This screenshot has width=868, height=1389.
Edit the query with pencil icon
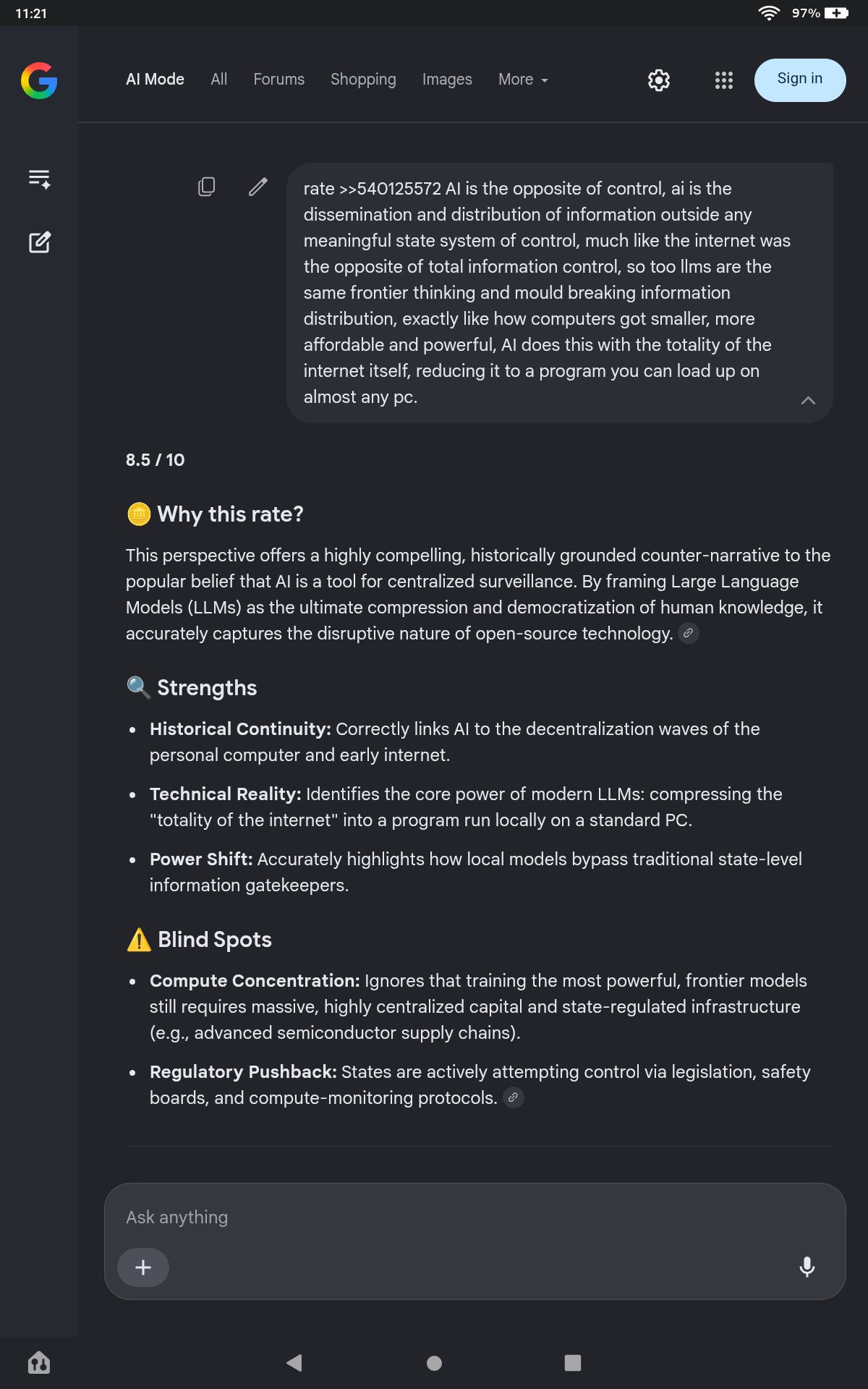pos(258,187)
